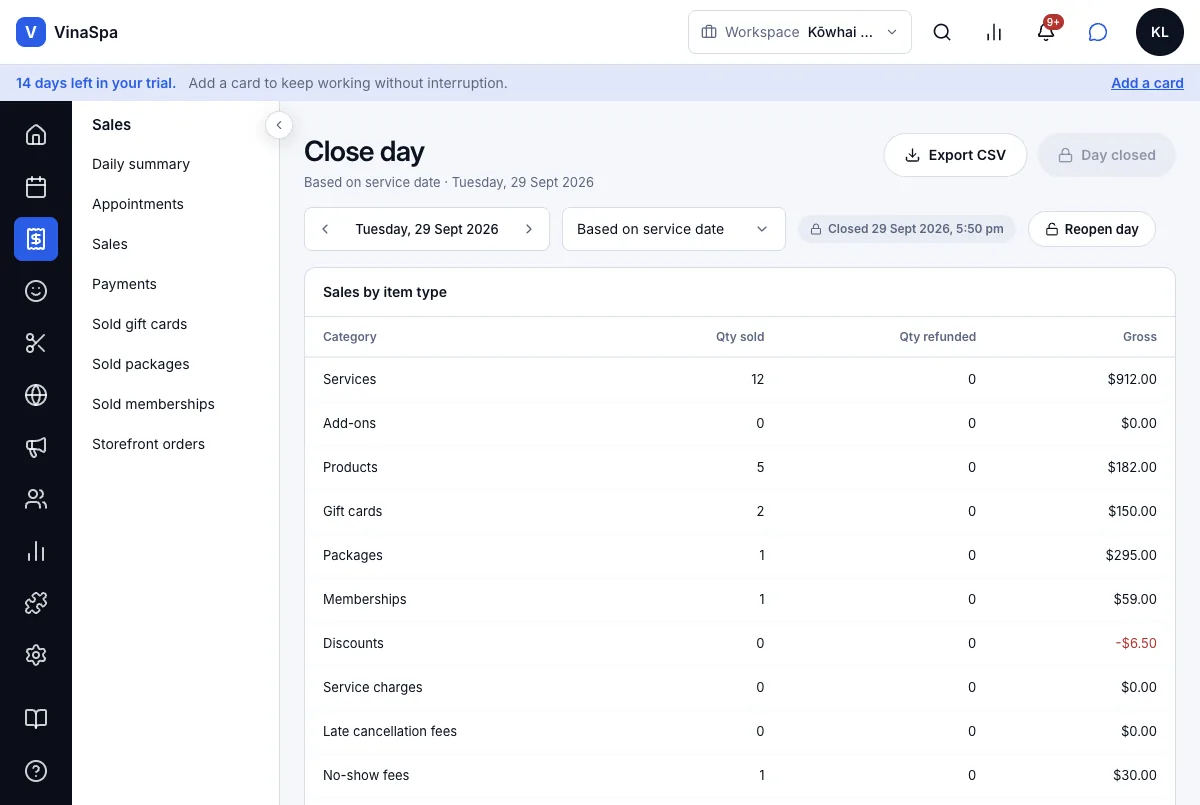Click the Reopen day button
This screenshot has width=1200, height=805.
click(1091, 229)
